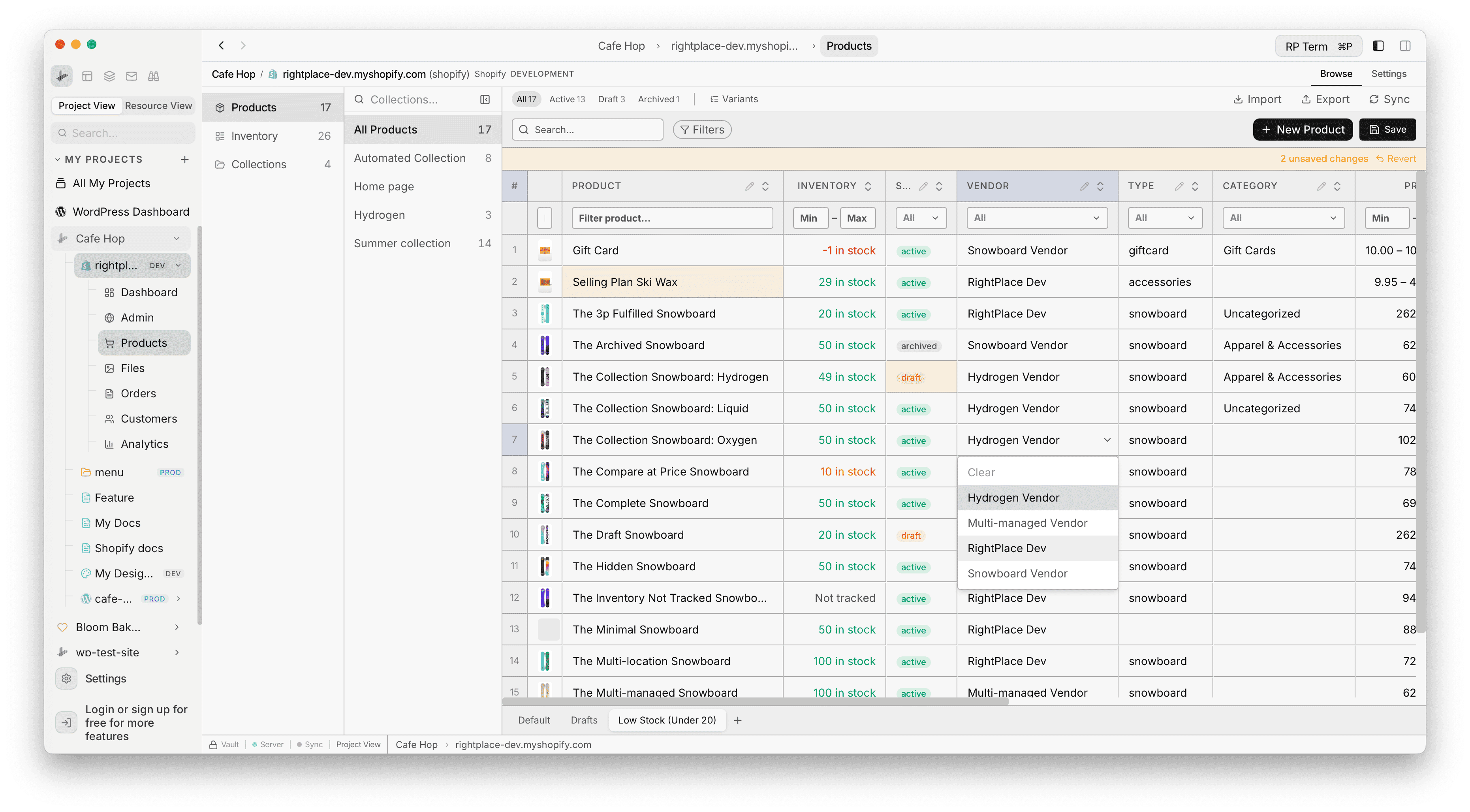
Task: Open the layers/stack panel icon in top toolbar
Action: (x=109, y=76)
